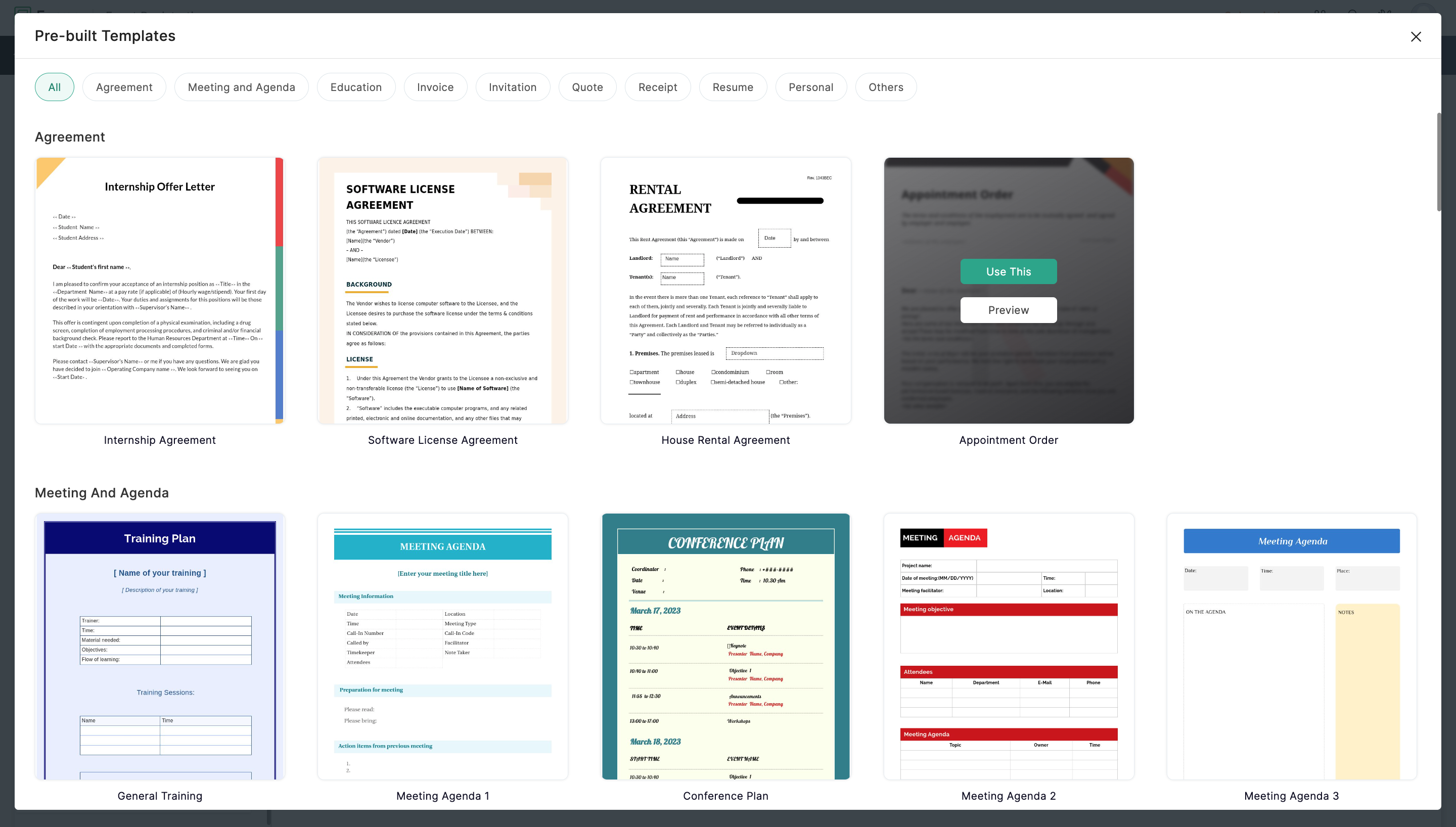Open the House Rental Agreement template
The height and width of the screenshot is (827, 1456).
pos(726,290)
